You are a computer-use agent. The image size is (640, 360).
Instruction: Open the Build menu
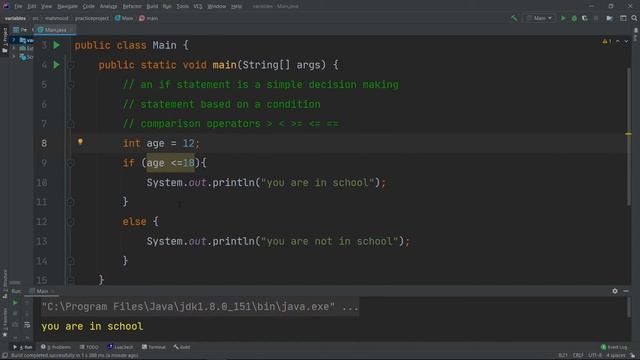click(x=152, y=6)
